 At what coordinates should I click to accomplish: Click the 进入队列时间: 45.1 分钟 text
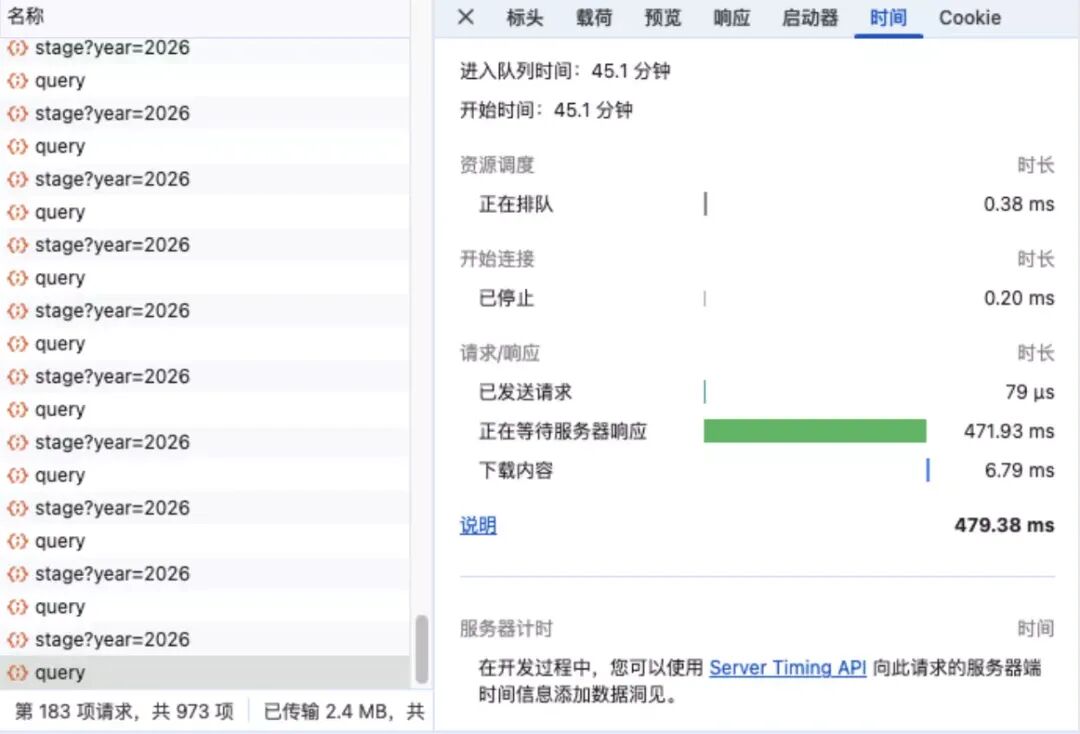pyautogui.click(x=565, y=71)
